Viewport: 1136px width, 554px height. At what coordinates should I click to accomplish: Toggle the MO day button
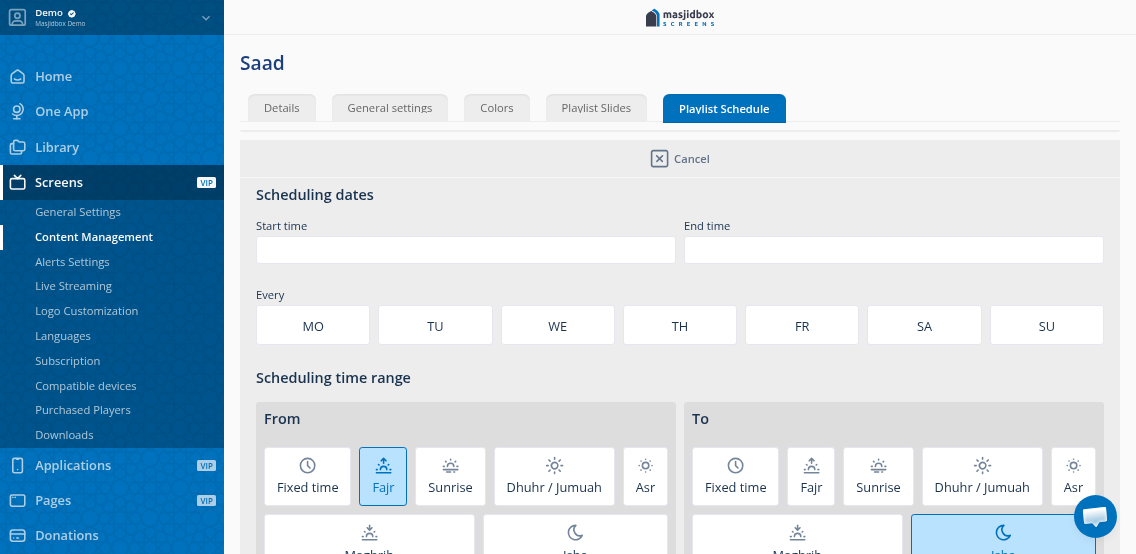click(x=313, y=325)
